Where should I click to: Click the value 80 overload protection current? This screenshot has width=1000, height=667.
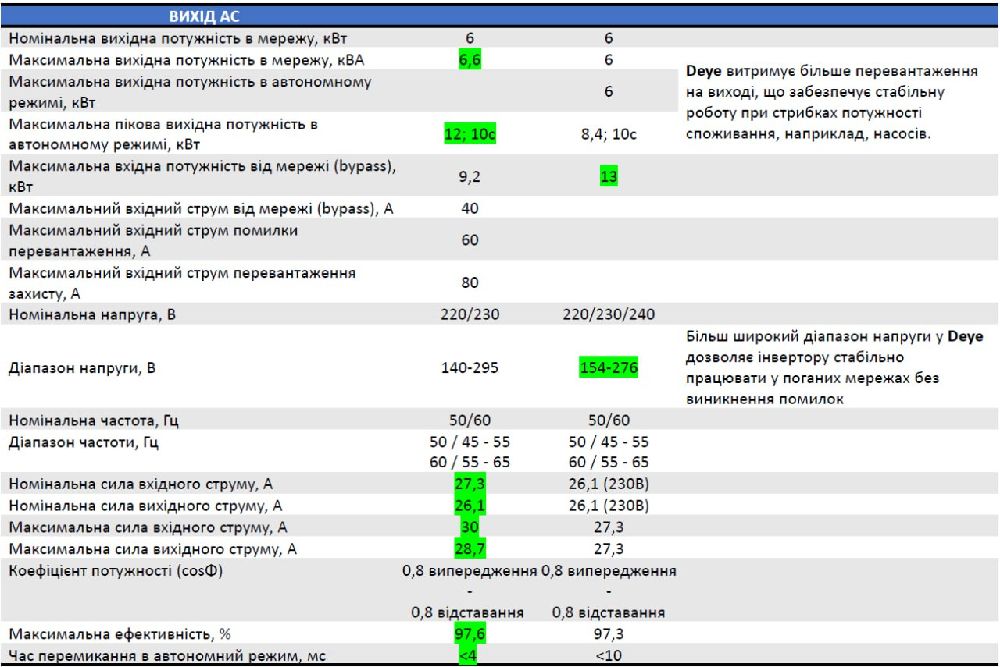(x=470, y=282)
